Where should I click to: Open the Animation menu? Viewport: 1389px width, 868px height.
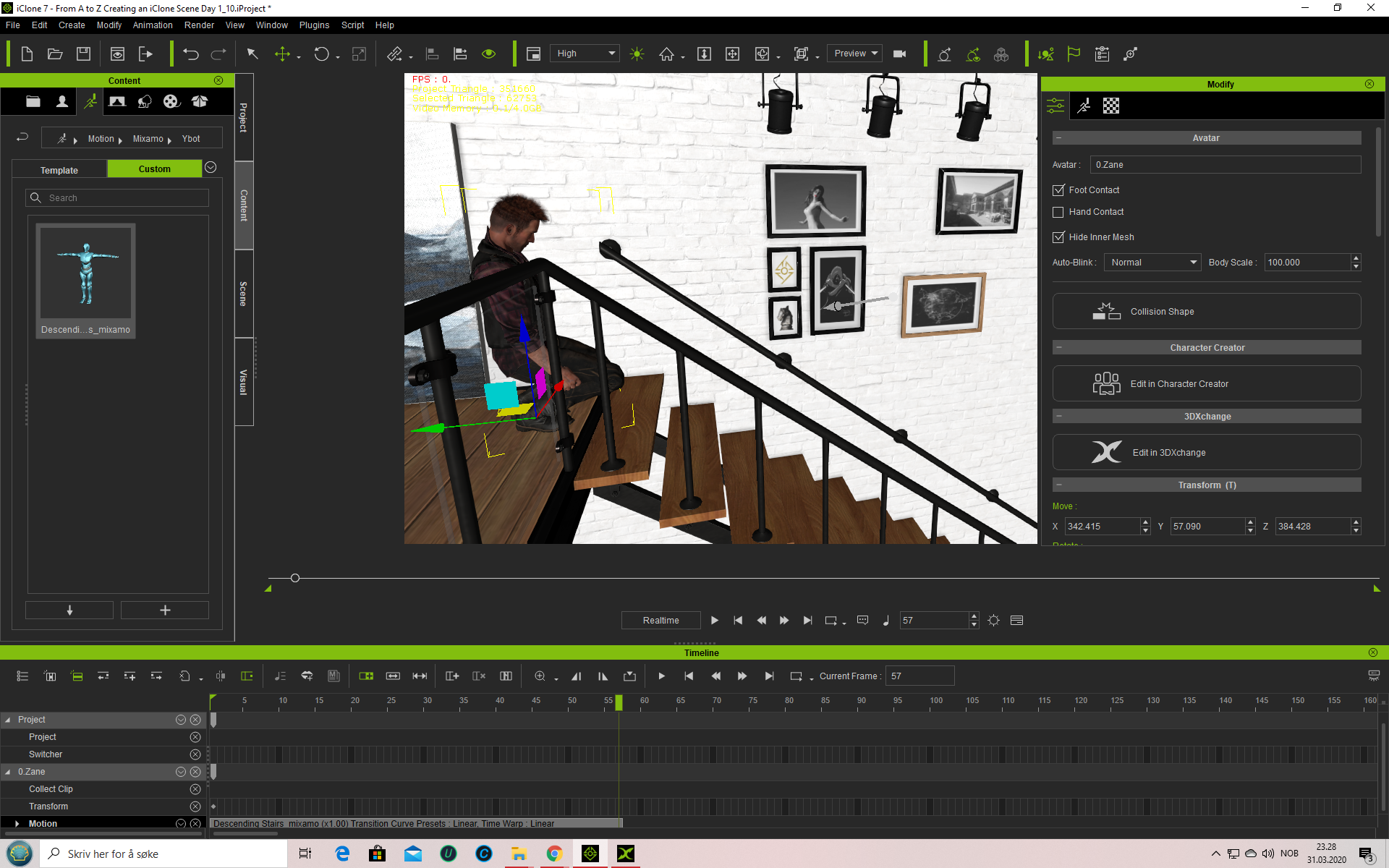(x=153, y=25)
